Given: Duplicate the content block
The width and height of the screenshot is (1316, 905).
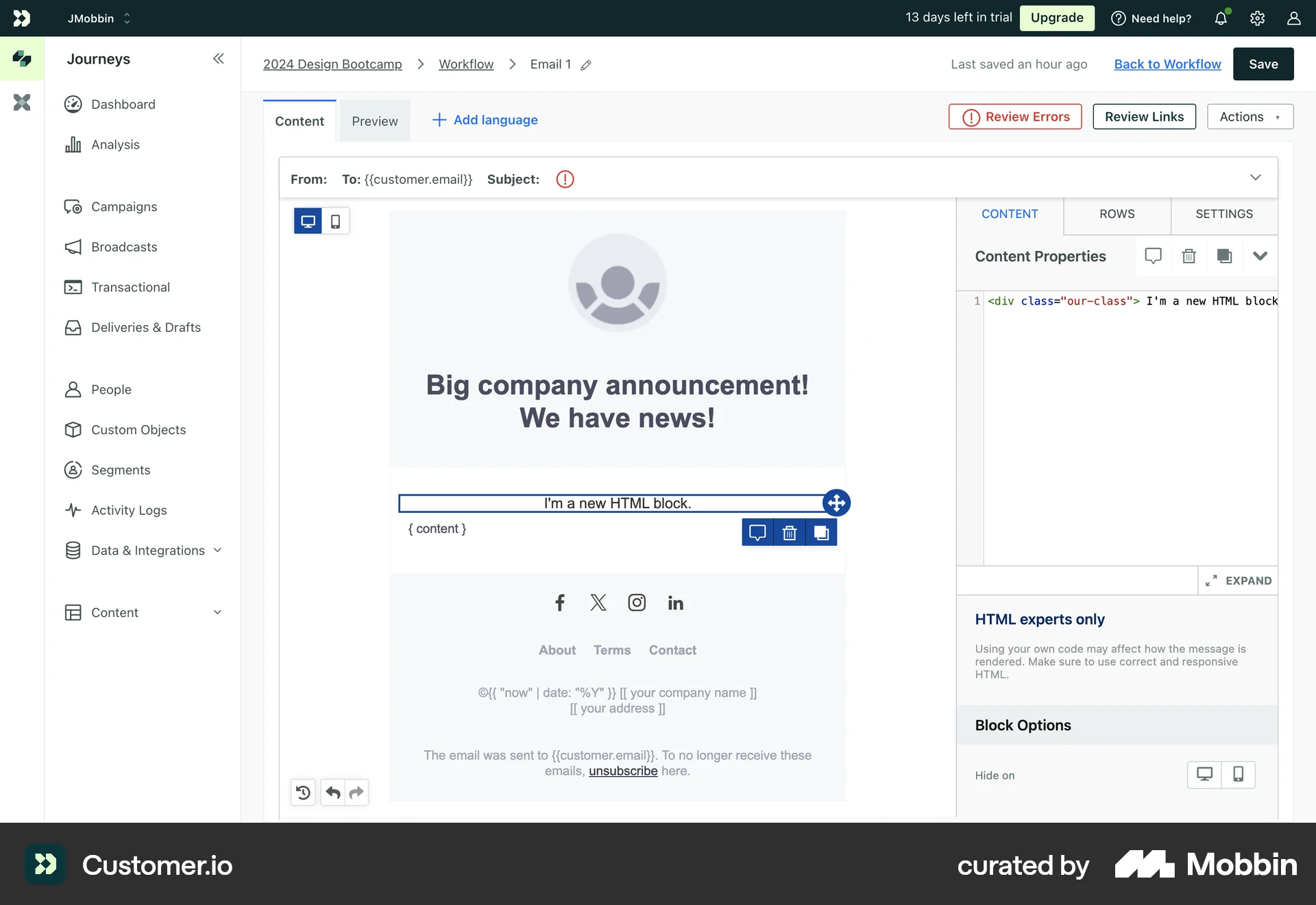Looking at the screenshot, I should pos(821,533).
